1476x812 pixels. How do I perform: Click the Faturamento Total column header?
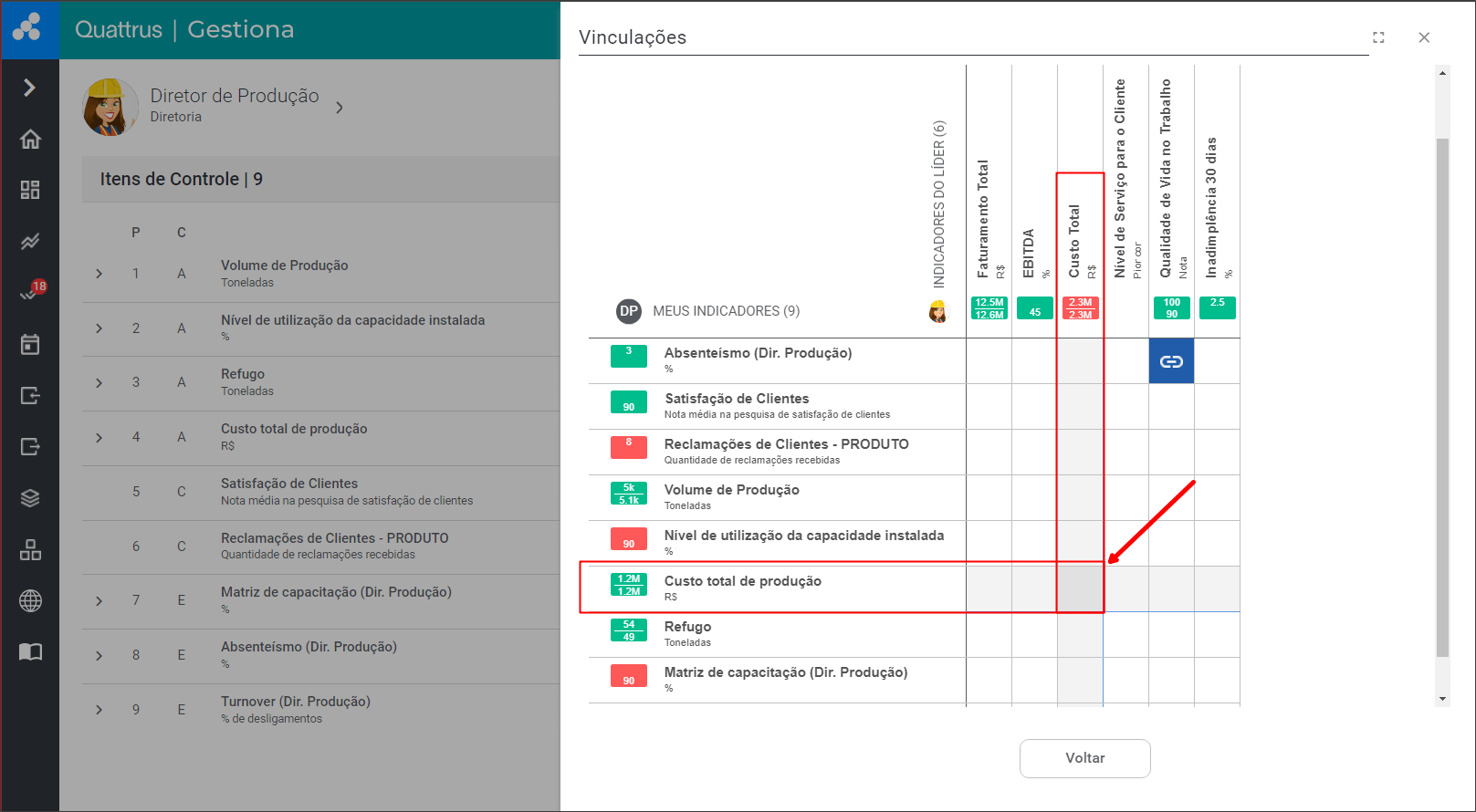983,219
